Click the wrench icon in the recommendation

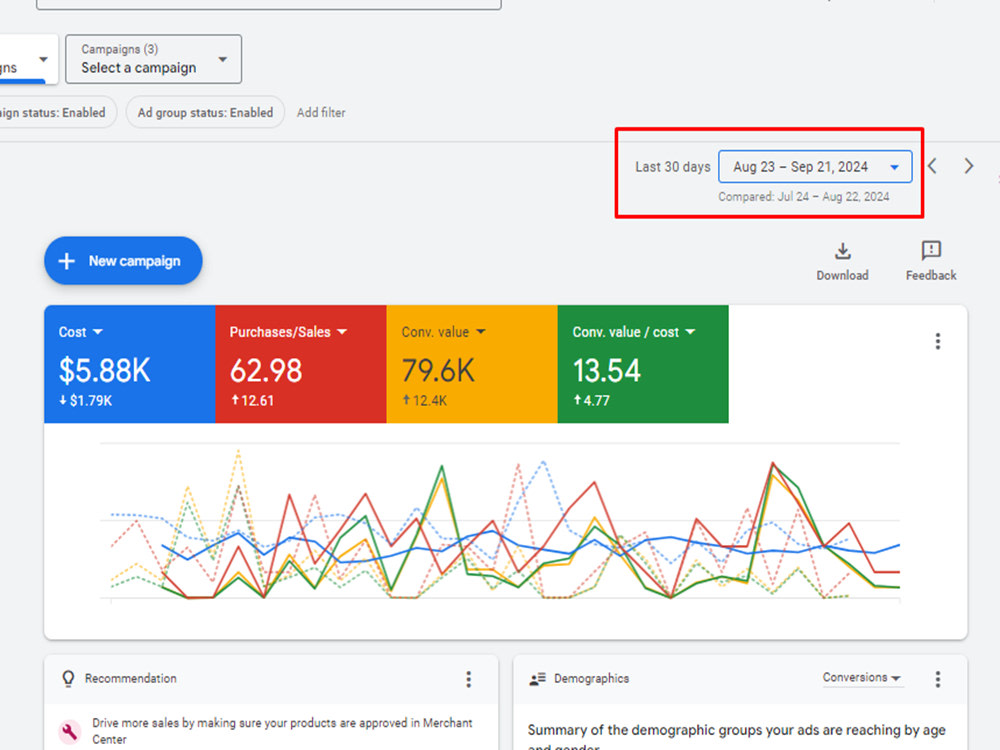(x=70, y=732)
